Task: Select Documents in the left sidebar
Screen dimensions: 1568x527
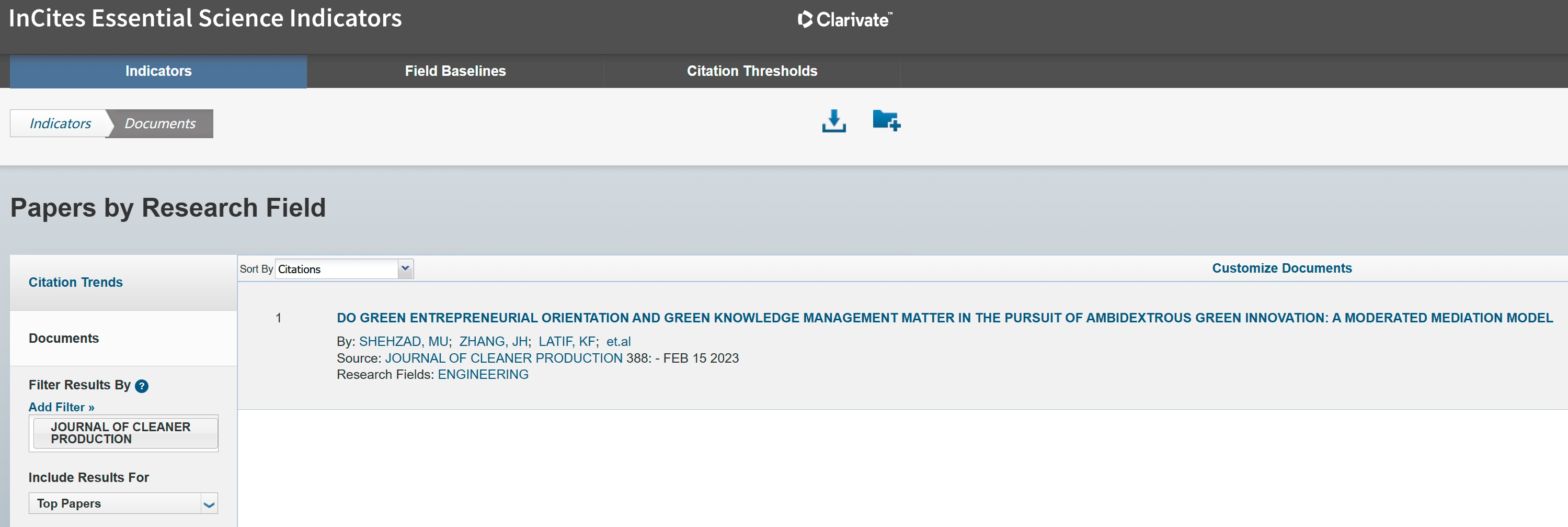Action: 64,338
